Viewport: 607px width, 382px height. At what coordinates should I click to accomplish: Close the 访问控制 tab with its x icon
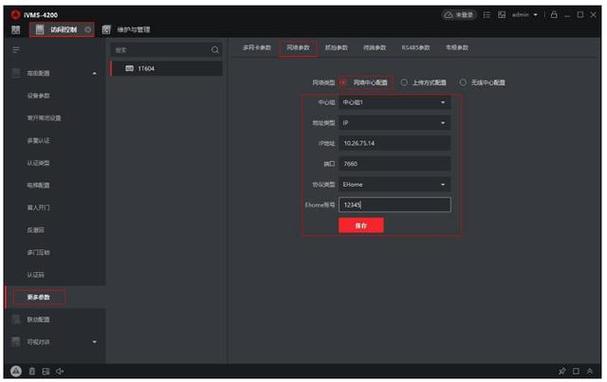tap(88, 30)
